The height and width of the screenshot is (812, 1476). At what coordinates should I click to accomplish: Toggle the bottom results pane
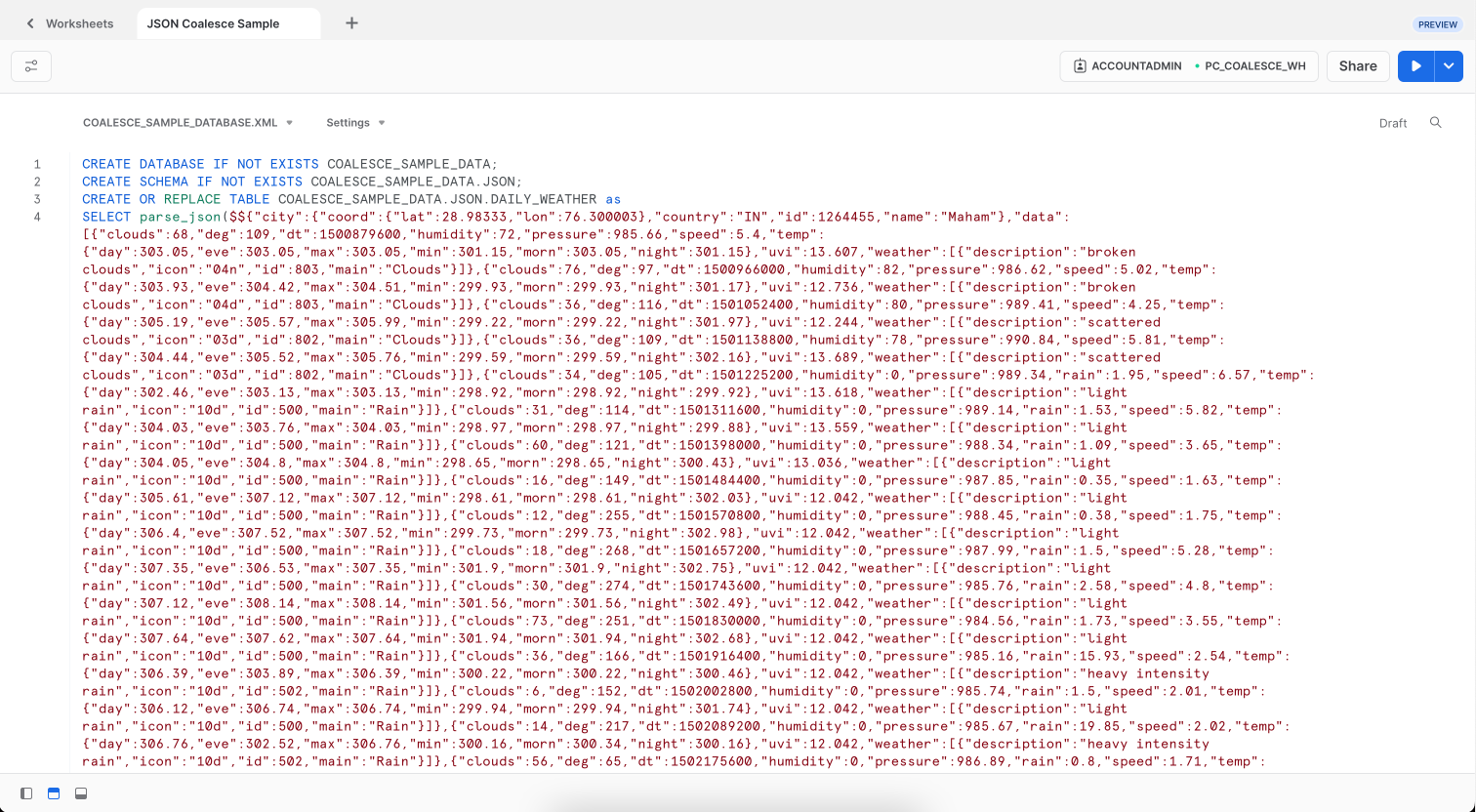coord(81,793)
